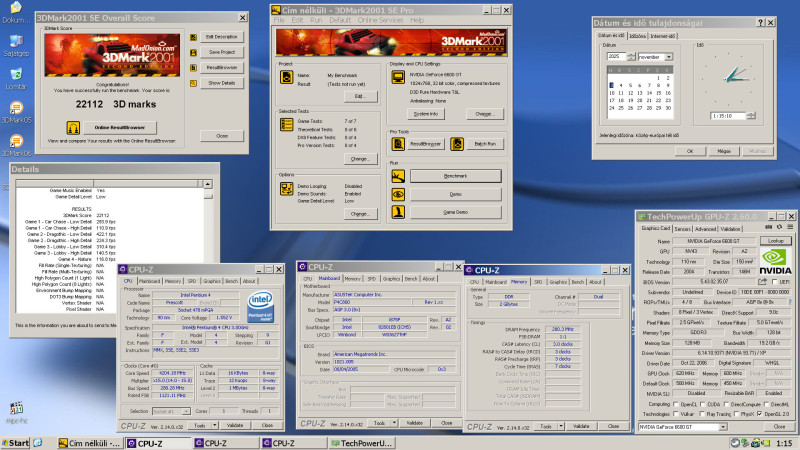Image resolution: width=800 pixels, height=450 pixels.
Task: Click the Show Details button
Action: (221, 83)
